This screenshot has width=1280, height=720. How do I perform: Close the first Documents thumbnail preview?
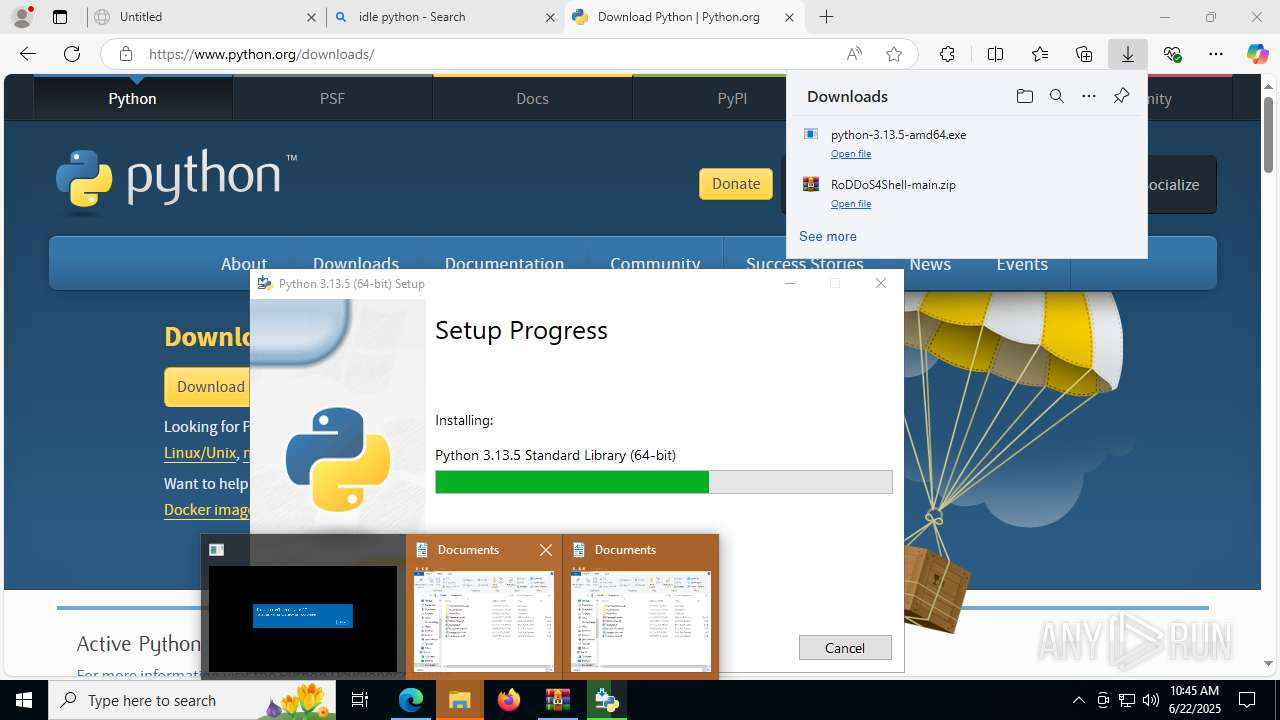tap(546, 550)
